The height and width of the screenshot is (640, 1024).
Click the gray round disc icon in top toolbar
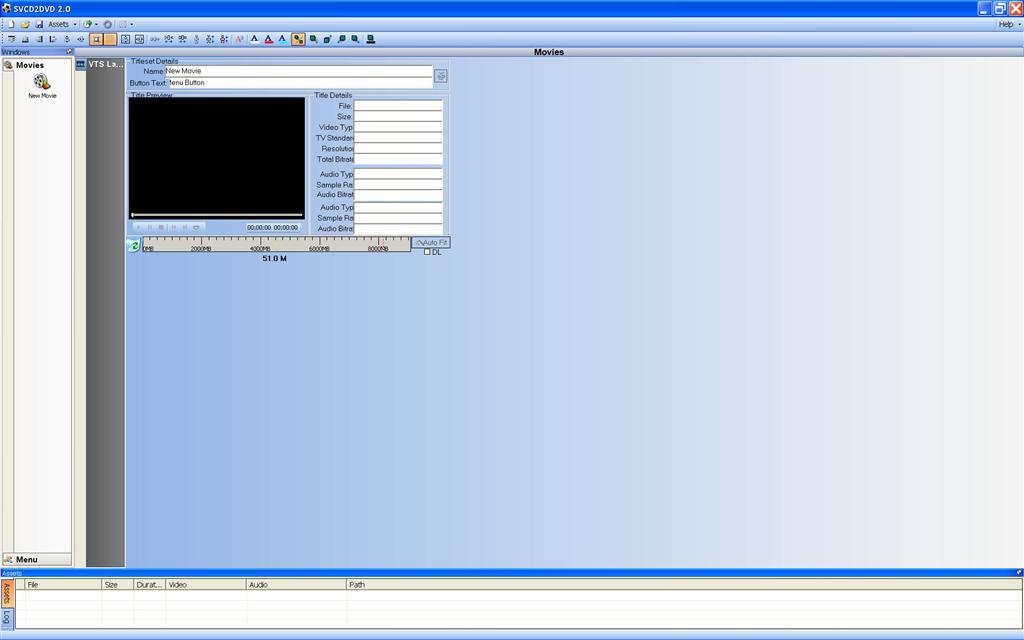pyautogui.click(x=108, y=24)
